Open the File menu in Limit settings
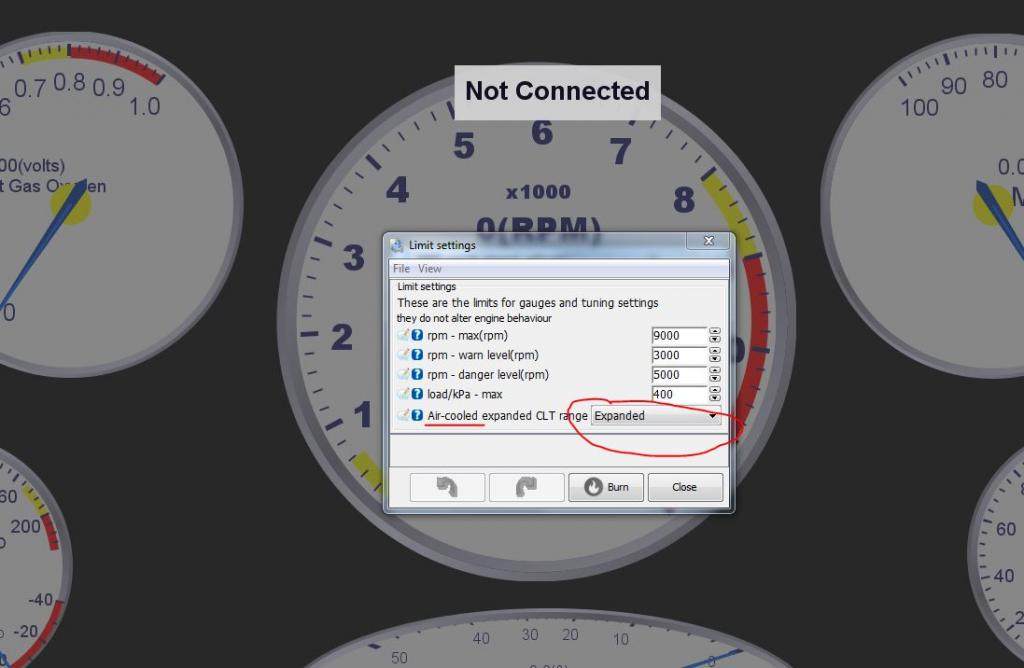This screenshot has height=668, width=1024. coord(401,268)
